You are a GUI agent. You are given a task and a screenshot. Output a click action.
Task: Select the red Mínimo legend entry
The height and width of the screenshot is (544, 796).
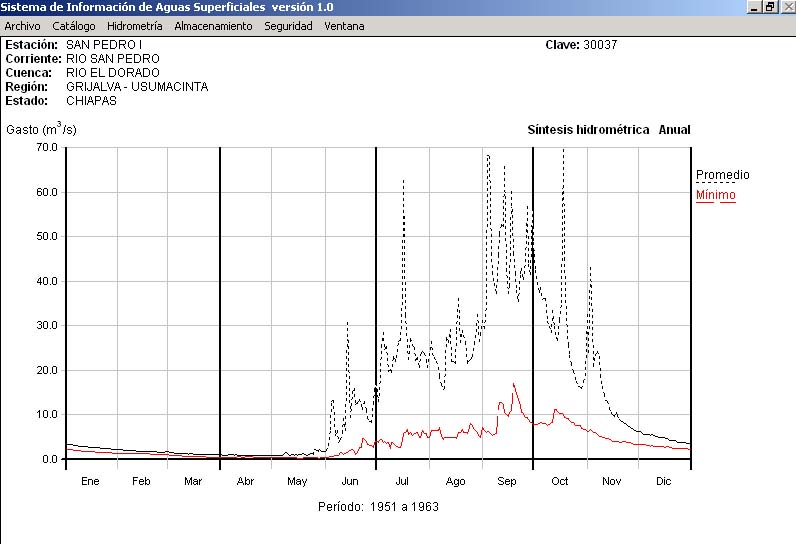715,195
